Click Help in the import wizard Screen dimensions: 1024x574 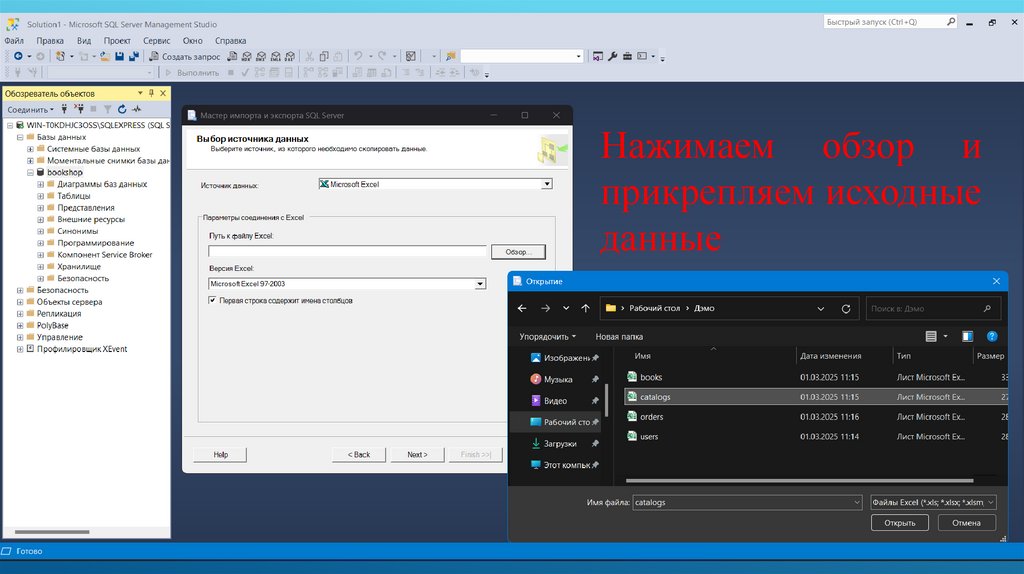click(221, 454)
